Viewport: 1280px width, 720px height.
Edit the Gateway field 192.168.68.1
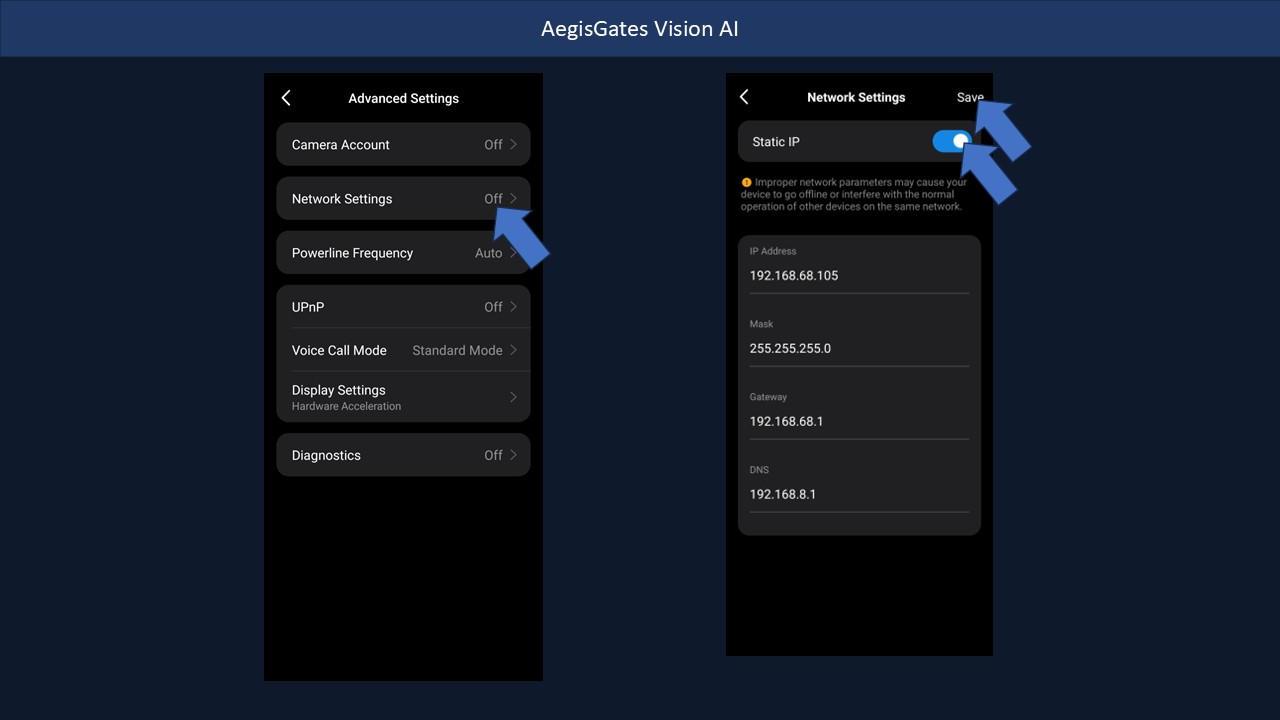(859, 421)
